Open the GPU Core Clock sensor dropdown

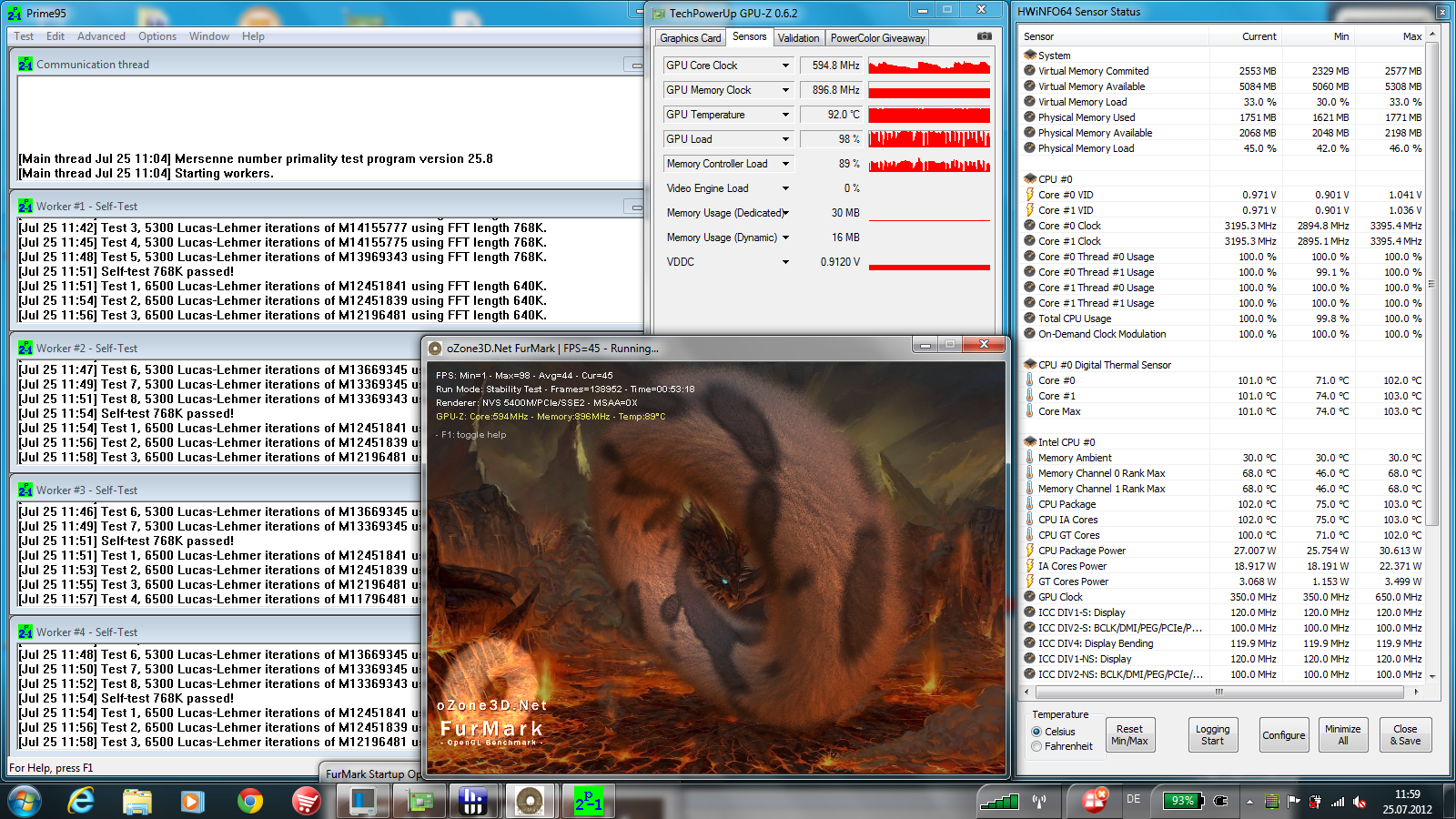point(785,66)
